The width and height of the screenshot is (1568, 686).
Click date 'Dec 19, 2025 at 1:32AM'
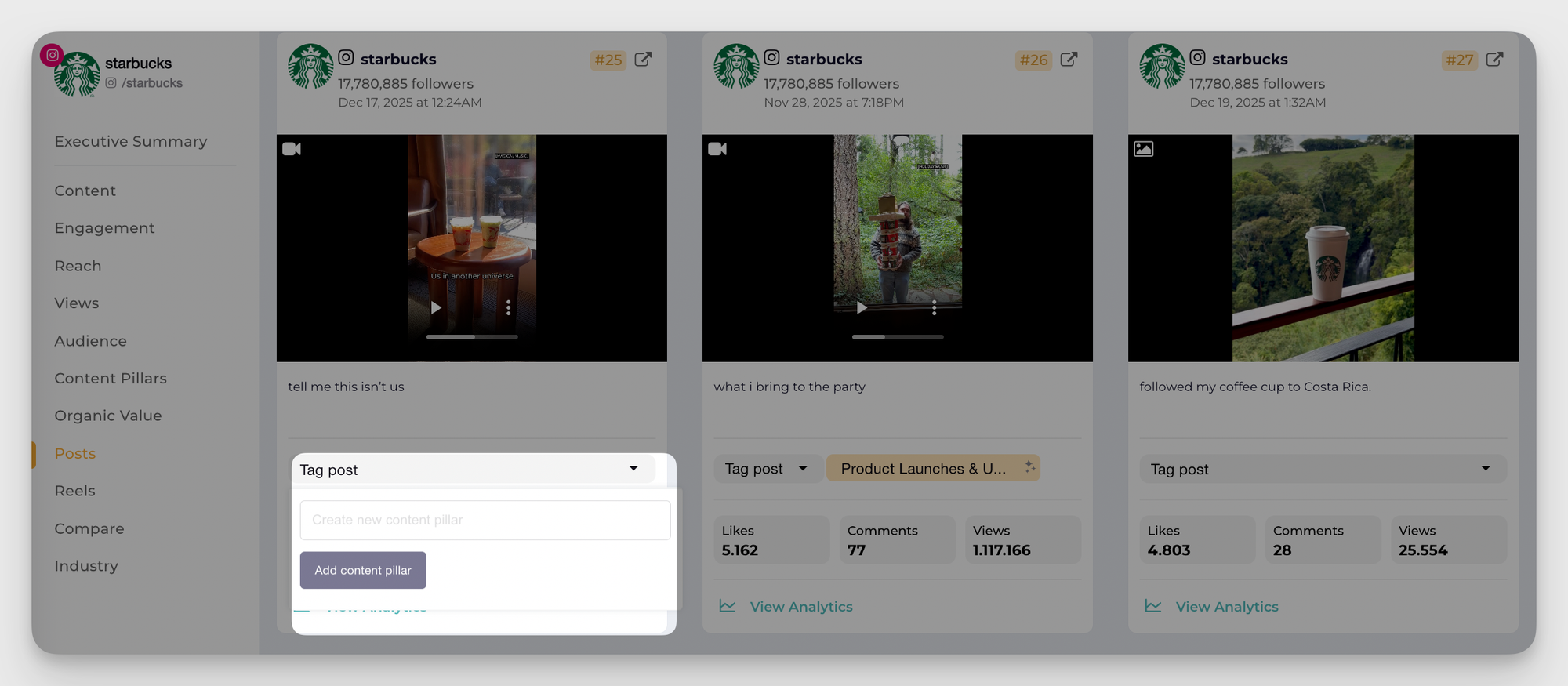tap(1258, 103)
